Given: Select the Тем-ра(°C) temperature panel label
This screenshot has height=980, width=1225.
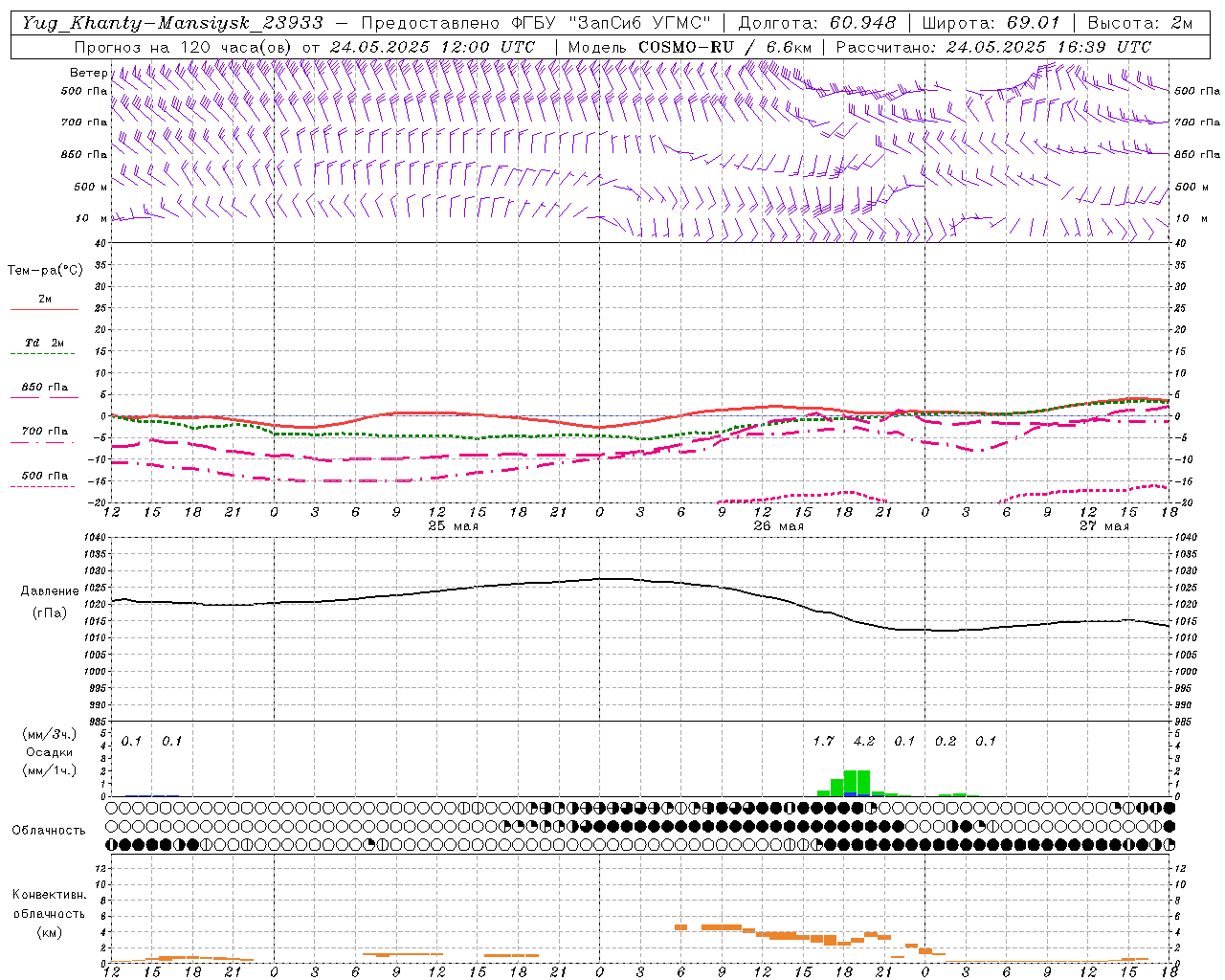Looking at the screenshot, I should [45, 271].
